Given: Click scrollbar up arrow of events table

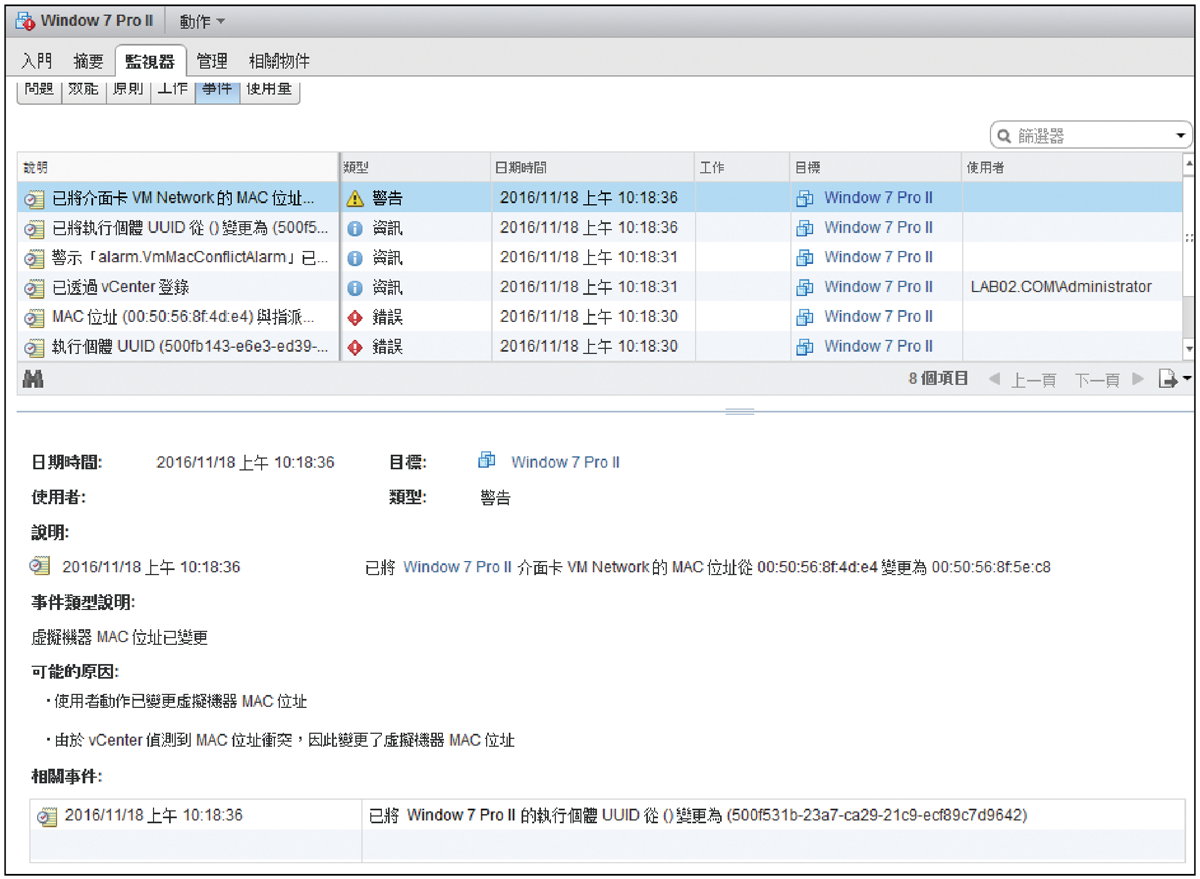Looking at the screenshot, I should [x=1188, y=162].
